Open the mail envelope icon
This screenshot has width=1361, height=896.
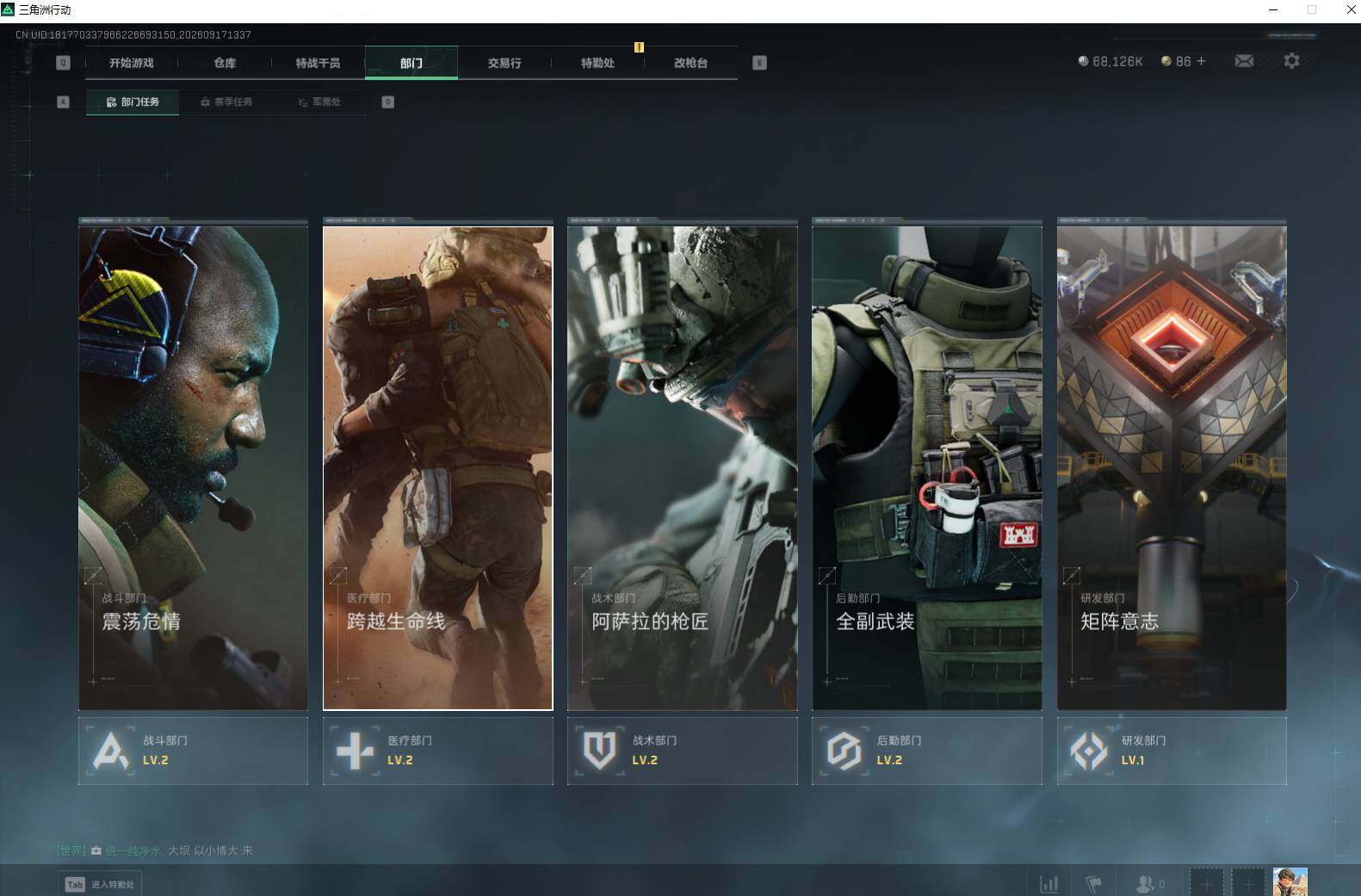(x=1244, y=61)
